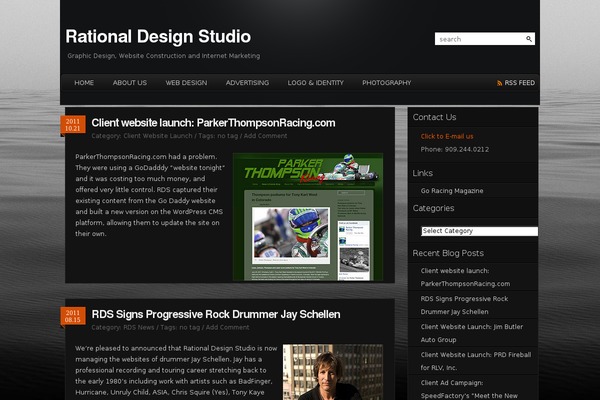
Task: Click the RSS FEED link
Action: [519, 83]
